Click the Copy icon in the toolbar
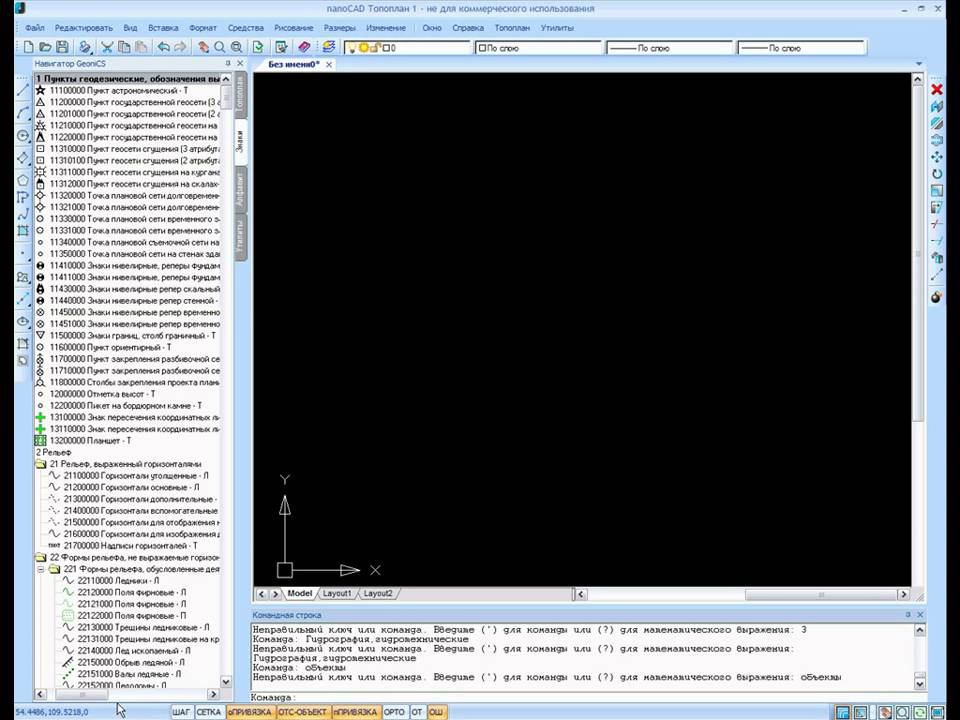Image resolution: width=960 pixels, height=720 pixels. tap(124, 47)
